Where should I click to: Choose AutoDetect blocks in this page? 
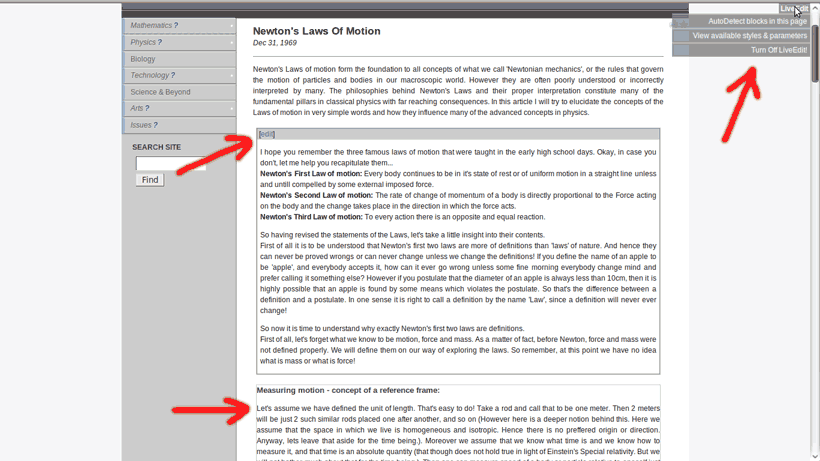click(757, 21)
